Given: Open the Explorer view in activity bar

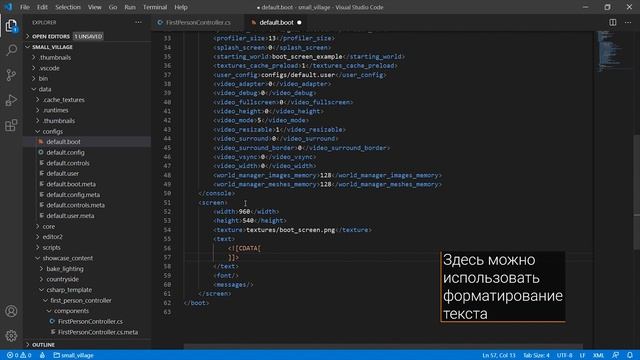Looking at the screenshot, I should tap(11, 25).
